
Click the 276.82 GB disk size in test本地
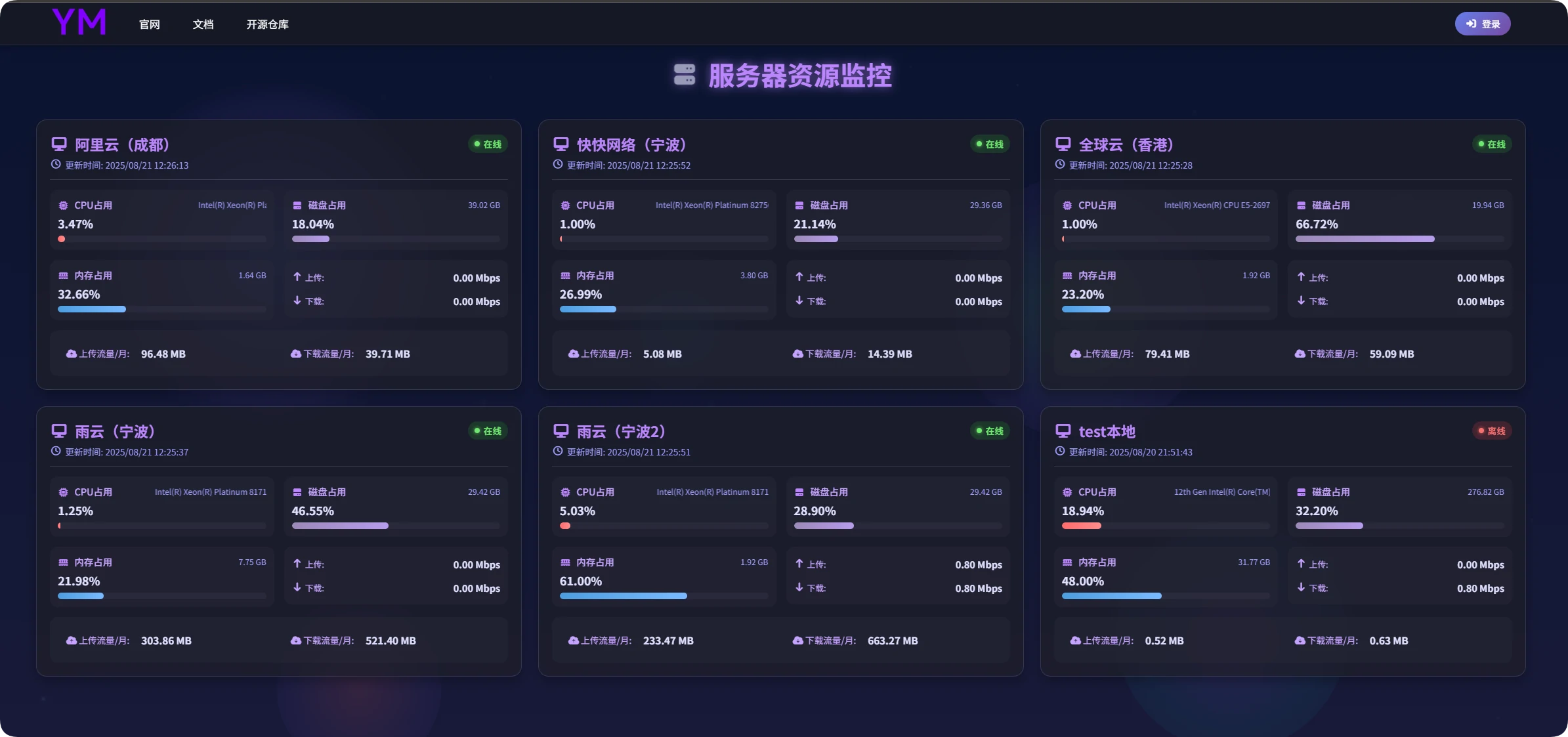1486,492
